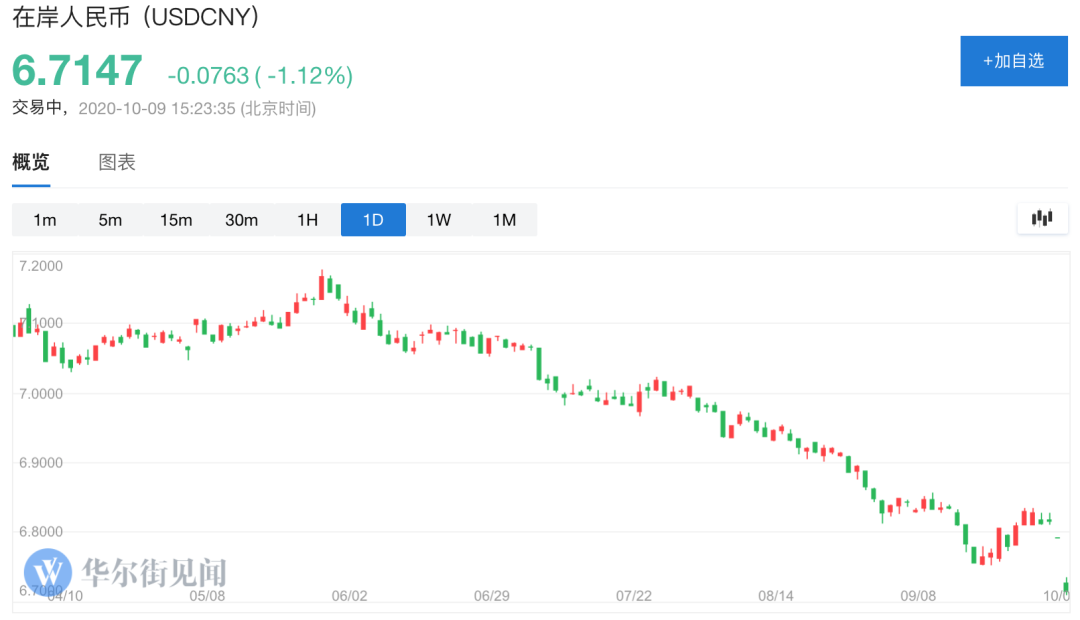Open the 图表 tab
This screenshot has width=1080, height=620.
[x=117, y=162]
